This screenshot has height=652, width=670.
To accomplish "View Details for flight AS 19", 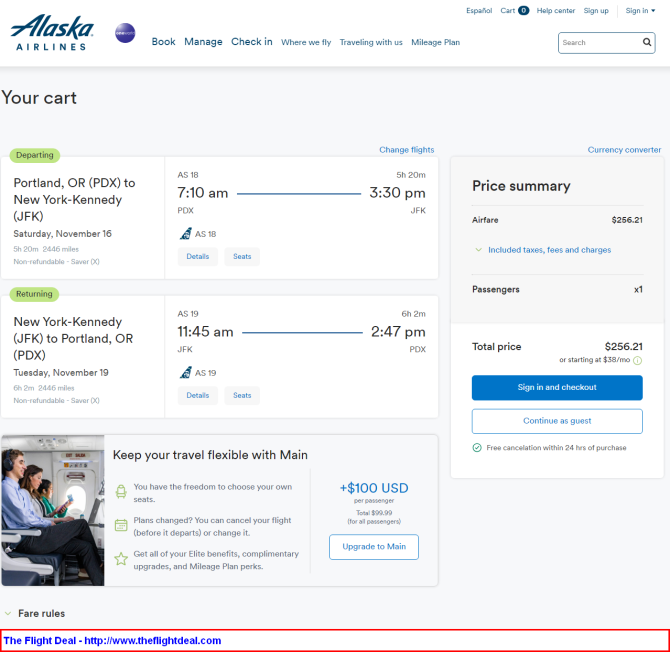I will pyautogui.click(x=198, y=395).
